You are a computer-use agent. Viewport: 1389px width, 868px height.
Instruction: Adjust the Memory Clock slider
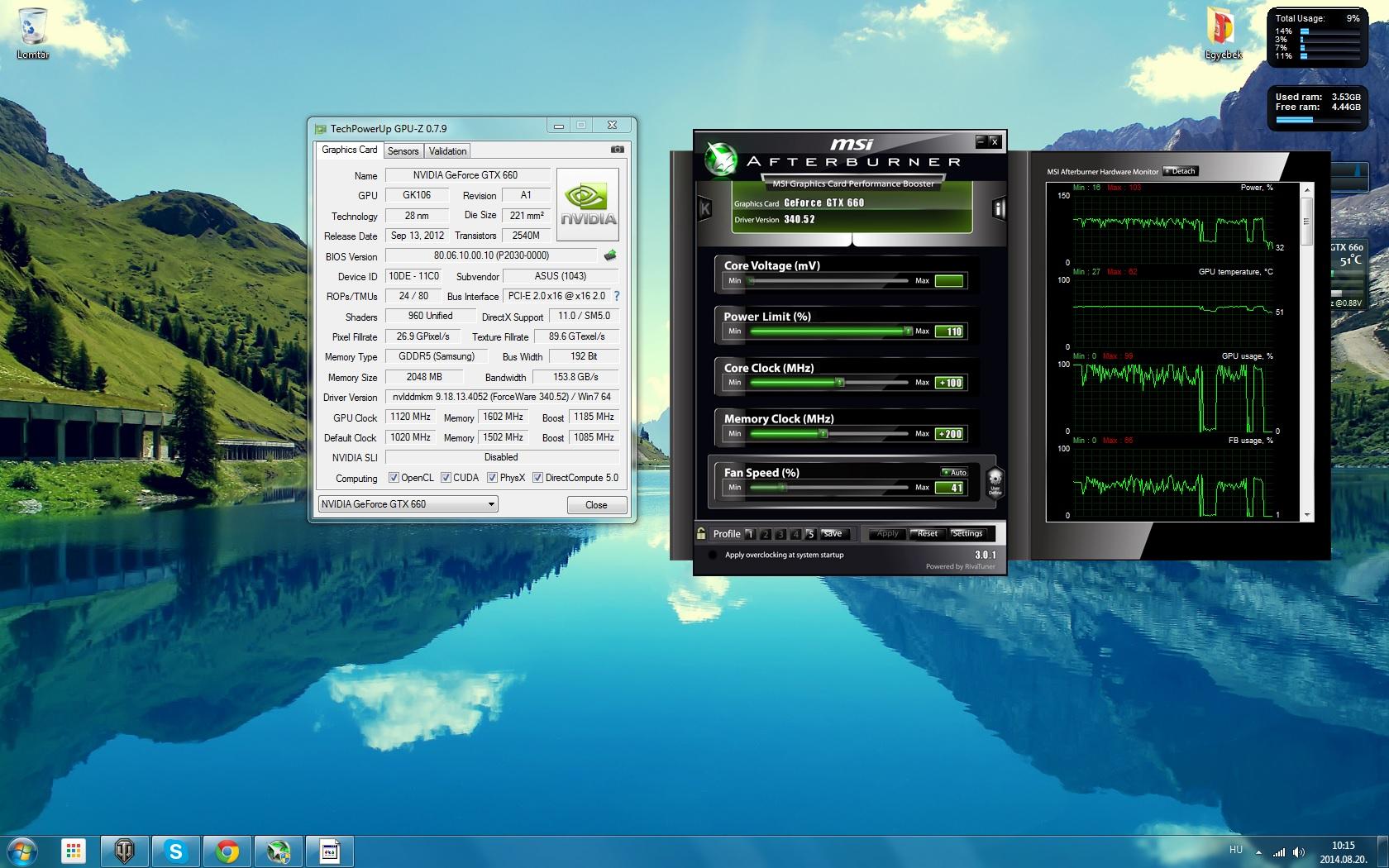[x=828, y=434]
